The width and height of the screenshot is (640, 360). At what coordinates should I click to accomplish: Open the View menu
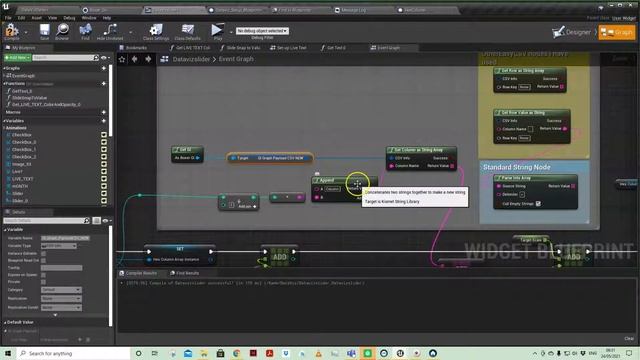tap(53, 18)
